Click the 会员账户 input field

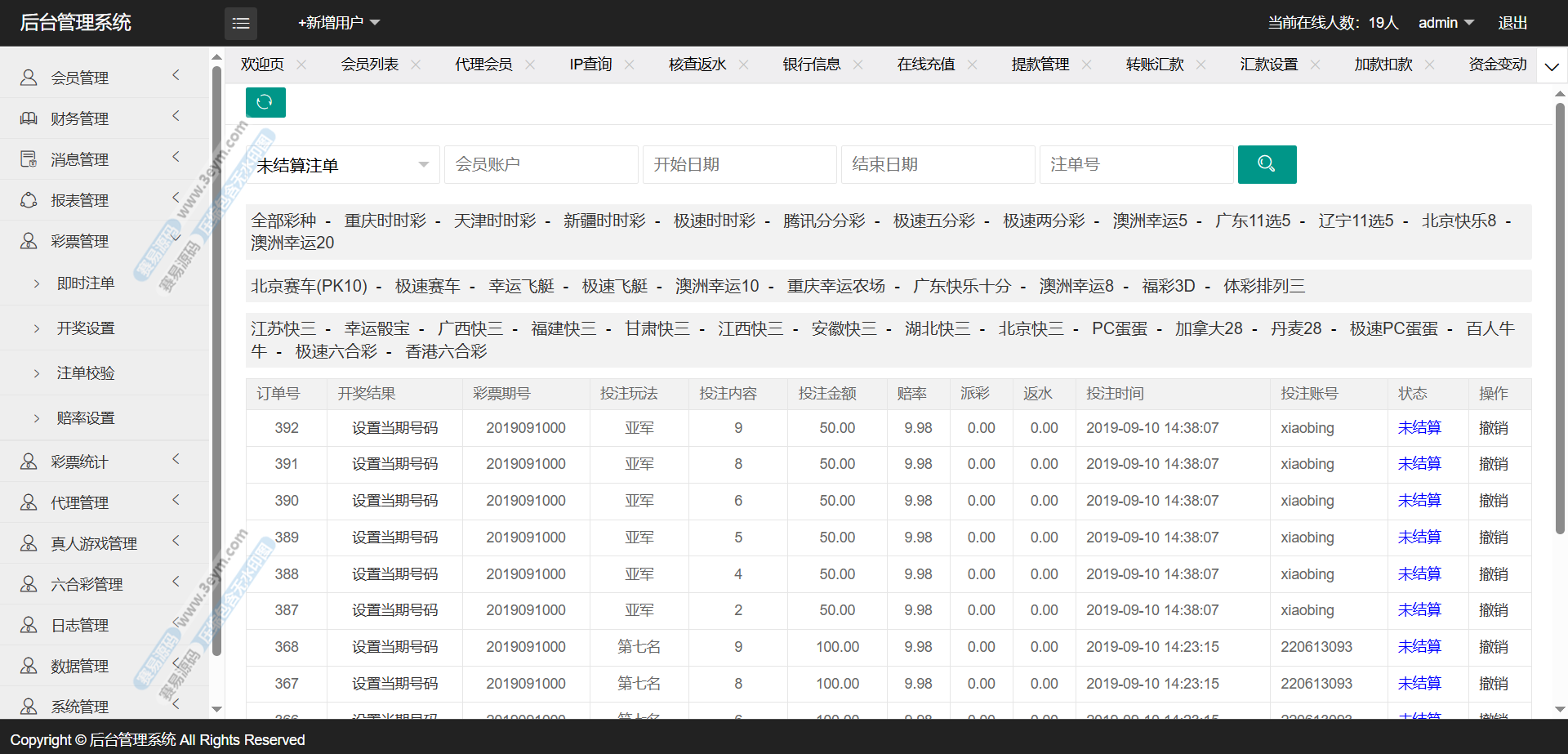point(541,165)
